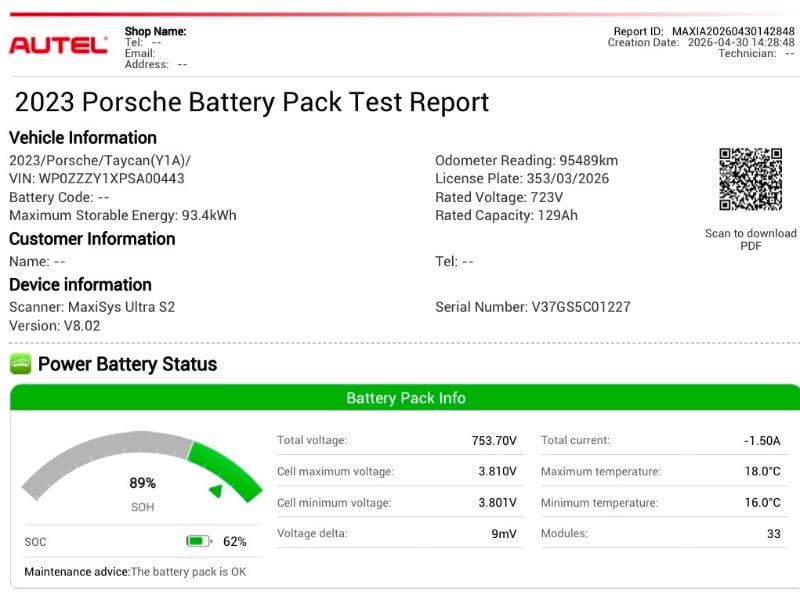
Task: Click the -1.50A total current value
Action: point(762,440)
